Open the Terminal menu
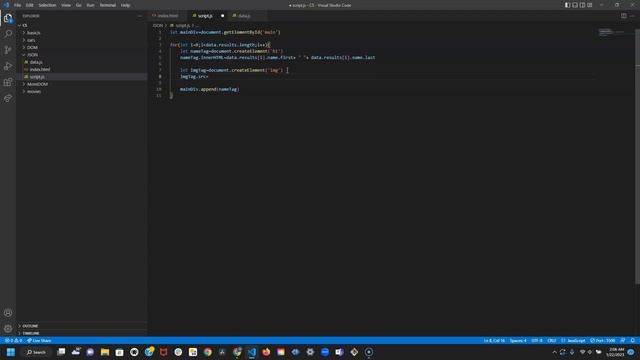640x360 pixels. (108, 5)
